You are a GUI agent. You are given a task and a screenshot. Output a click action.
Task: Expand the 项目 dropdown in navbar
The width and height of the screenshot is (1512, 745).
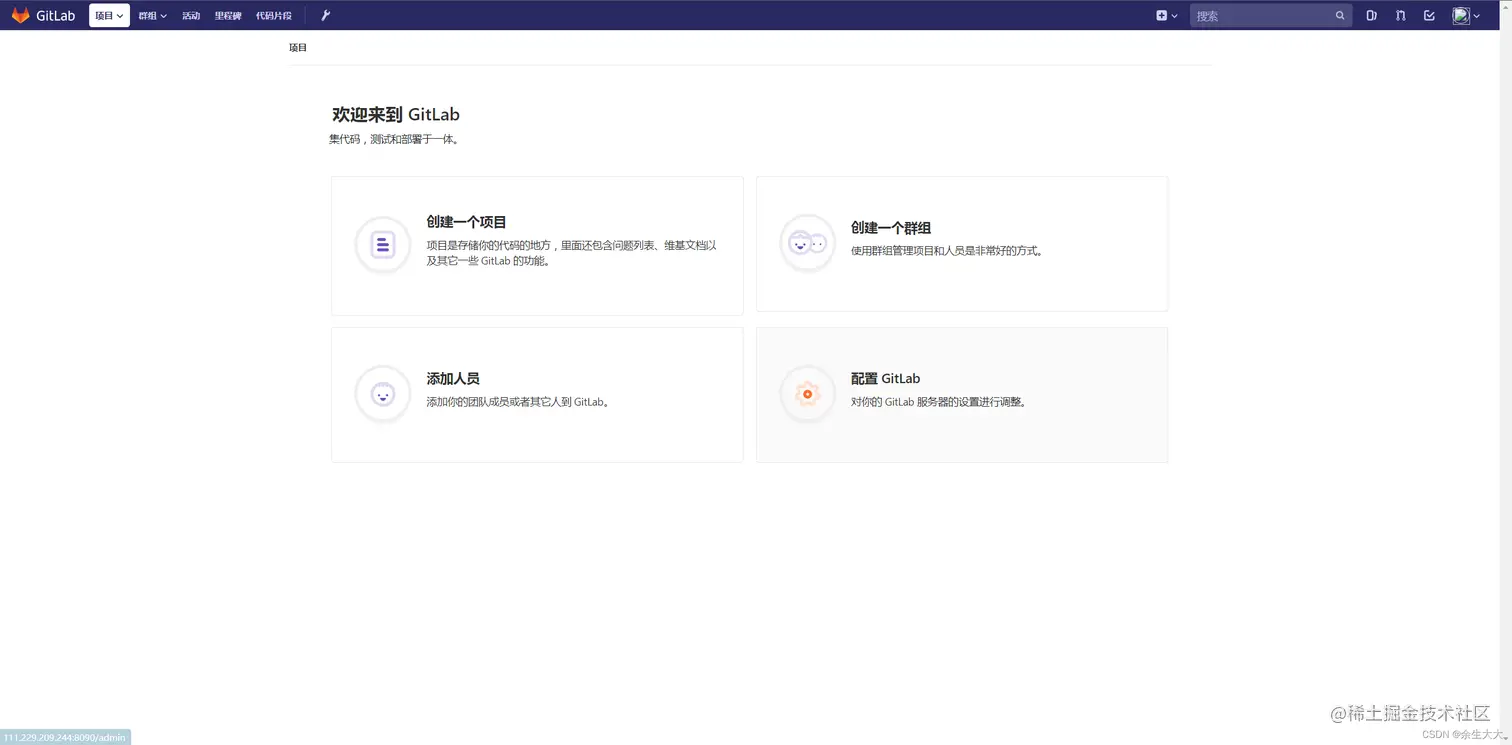109,15
